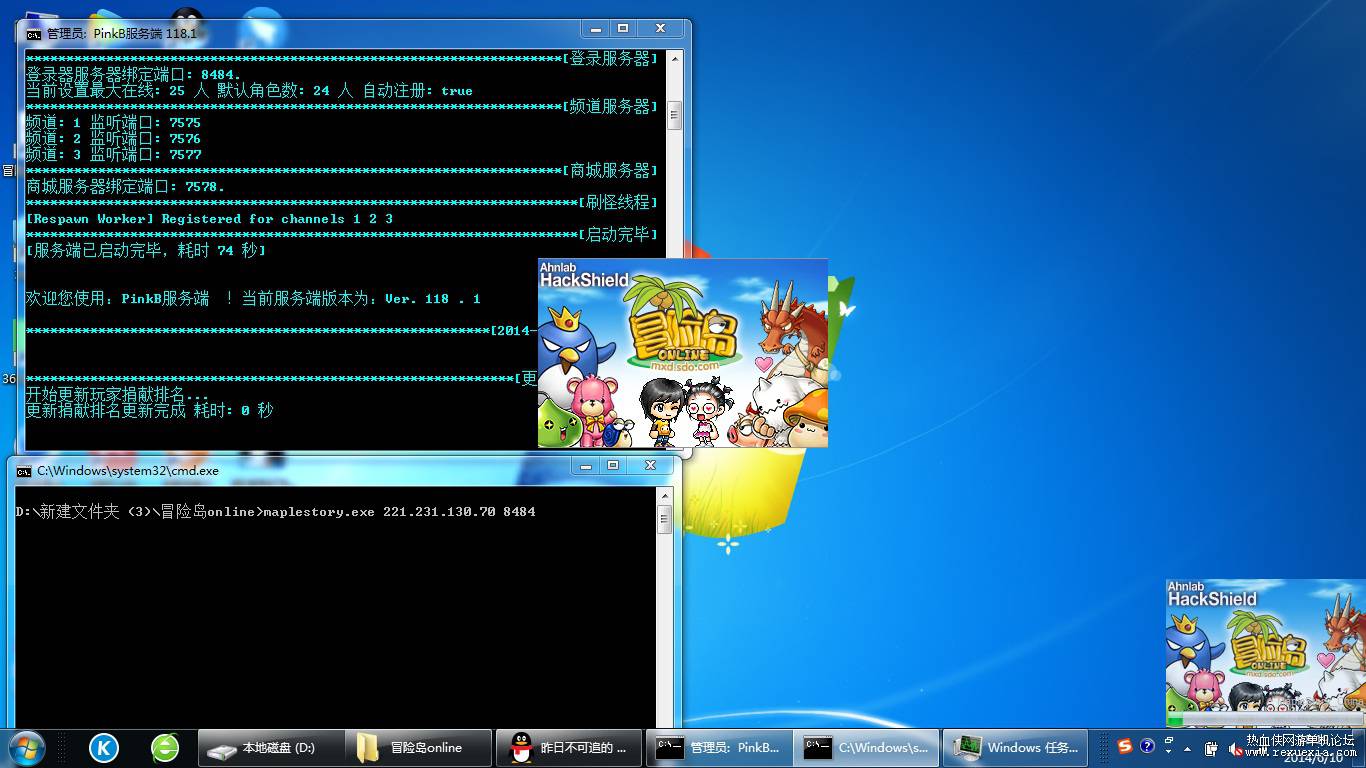Click cmd.exe window system menu icon
The image size is (1366, 768).
click(24, 471)
